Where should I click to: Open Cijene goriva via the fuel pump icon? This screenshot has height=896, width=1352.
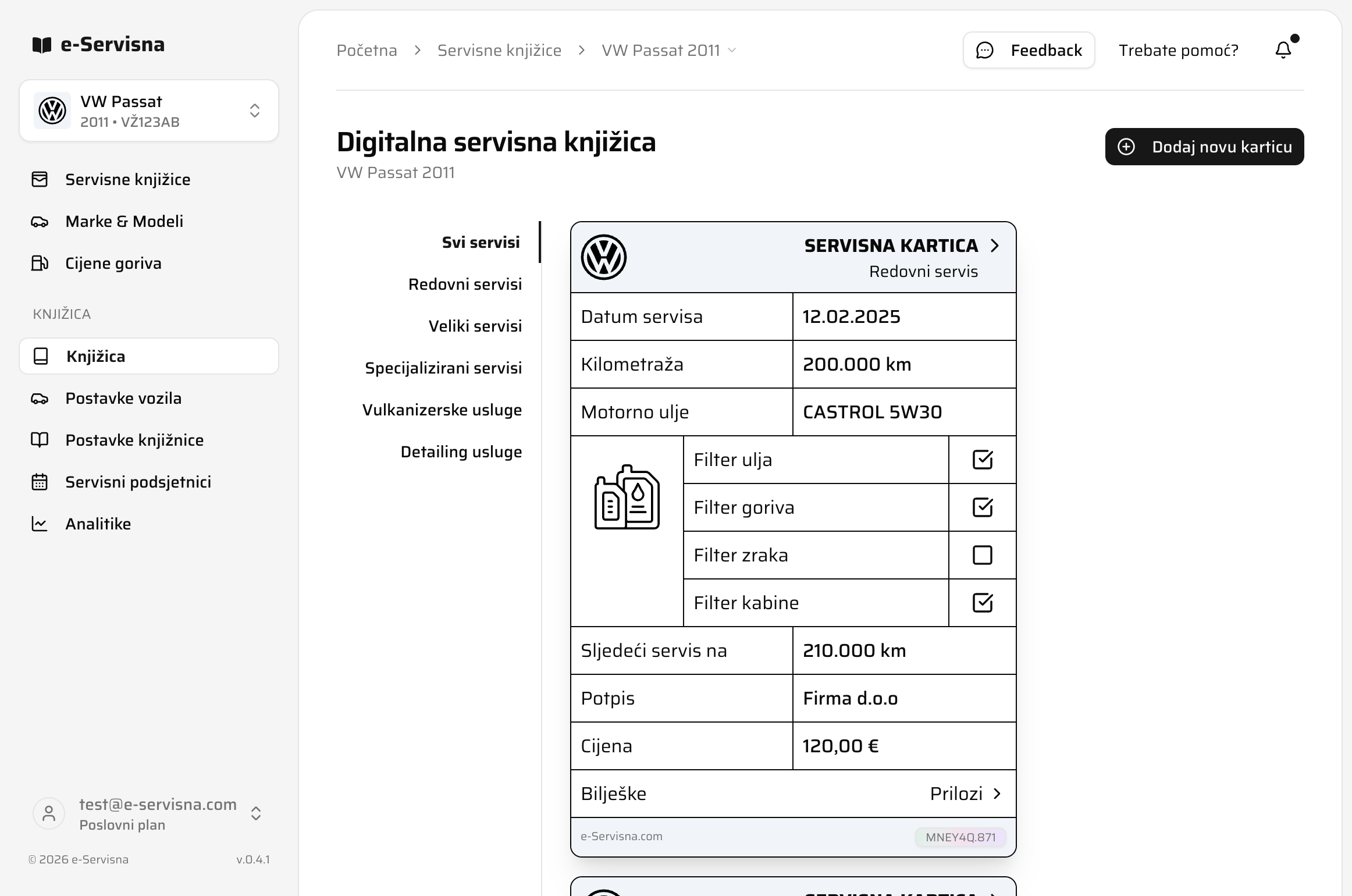pyautogui.click(x=40, y=263)
